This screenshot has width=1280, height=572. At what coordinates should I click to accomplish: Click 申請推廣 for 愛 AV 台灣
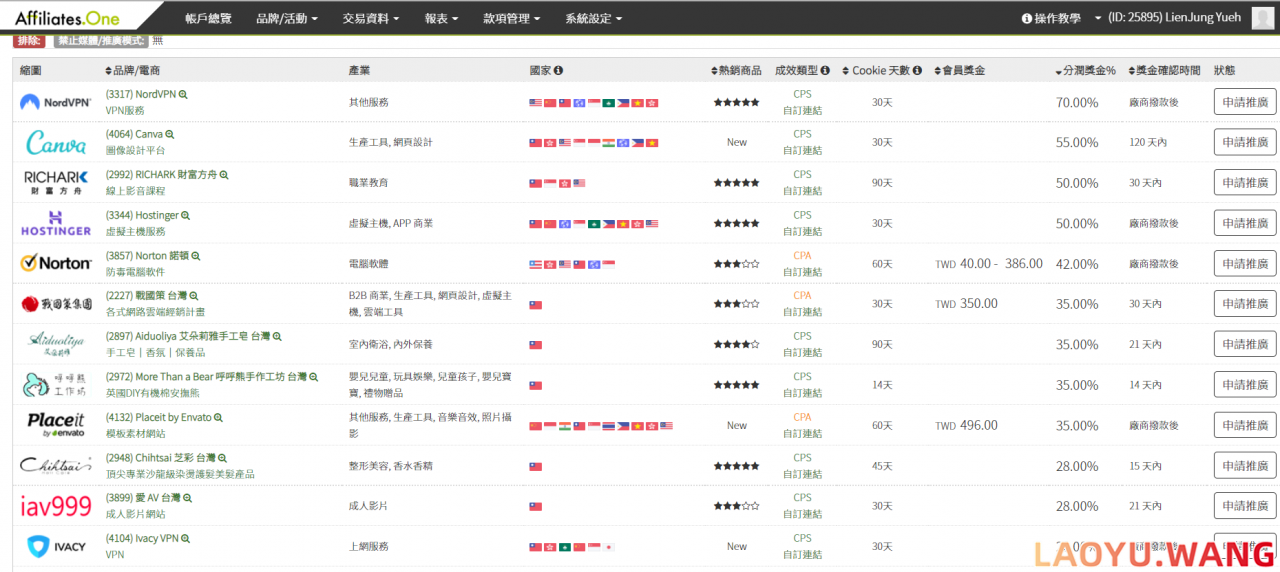[1245, 505]
